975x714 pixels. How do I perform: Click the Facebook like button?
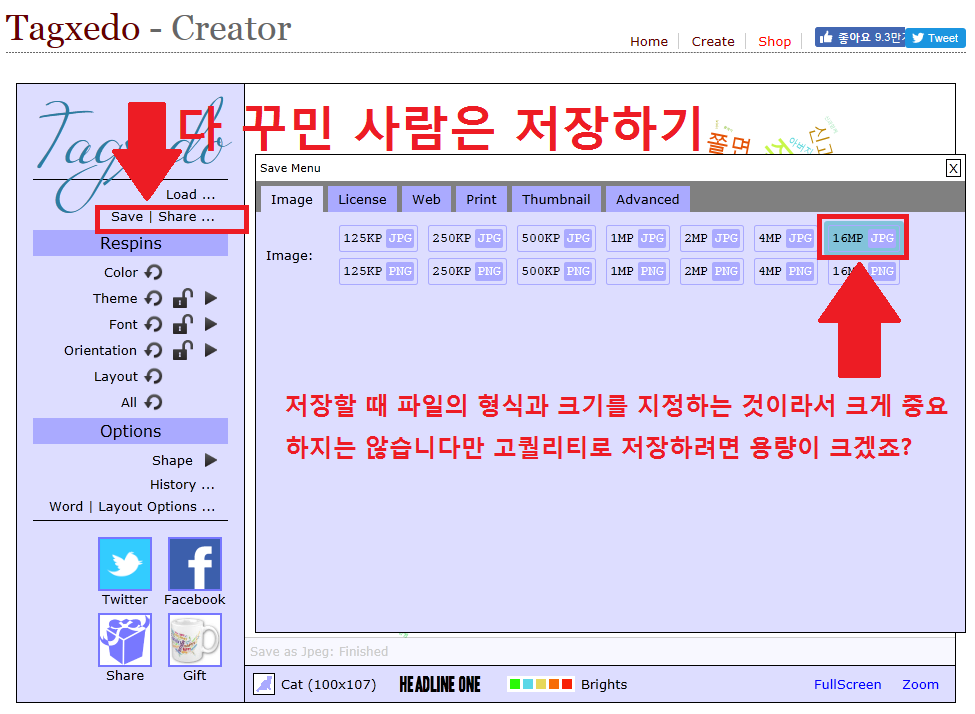[860, 38]
